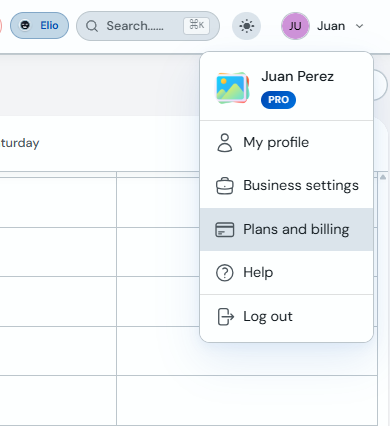Image resolution: width=390 pixels, height=426 pixels.
Task: Toggle light theme sun button
Action: tap(246, 26)
